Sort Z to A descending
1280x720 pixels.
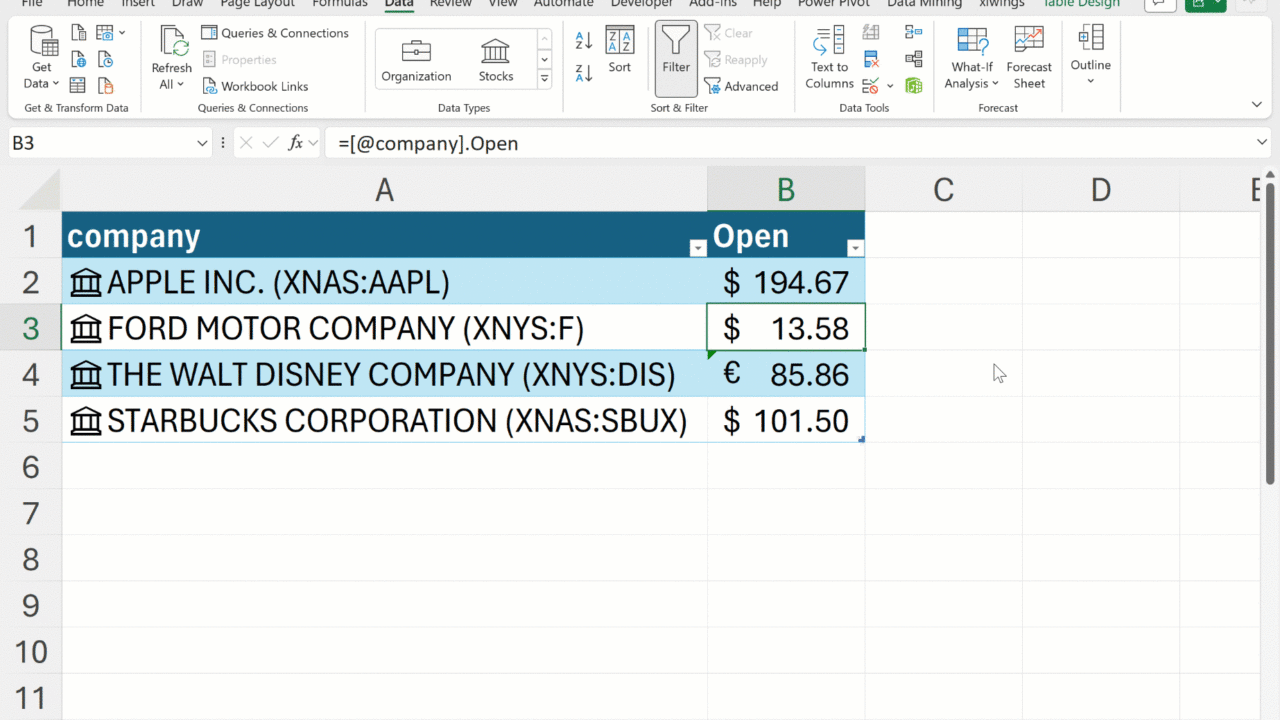[x=584, y=72]
